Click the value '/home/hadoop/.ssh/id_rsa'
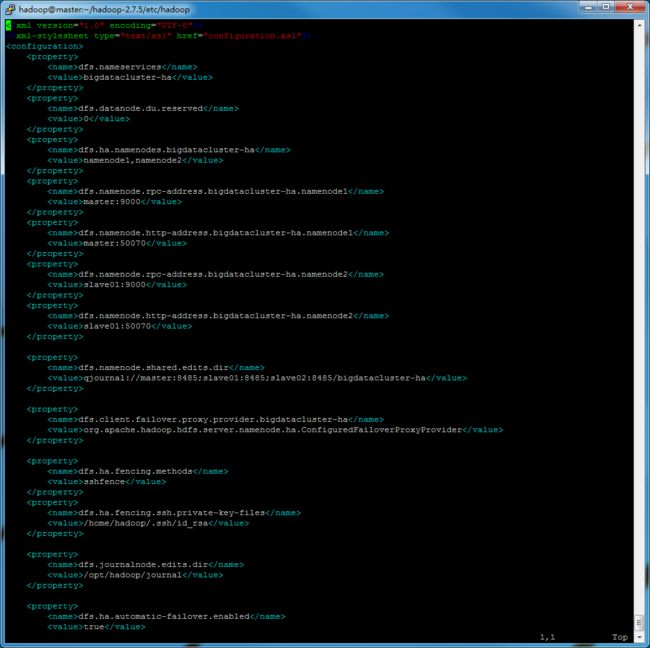Screen dimensions: 650x648 [x=146, y=523]
